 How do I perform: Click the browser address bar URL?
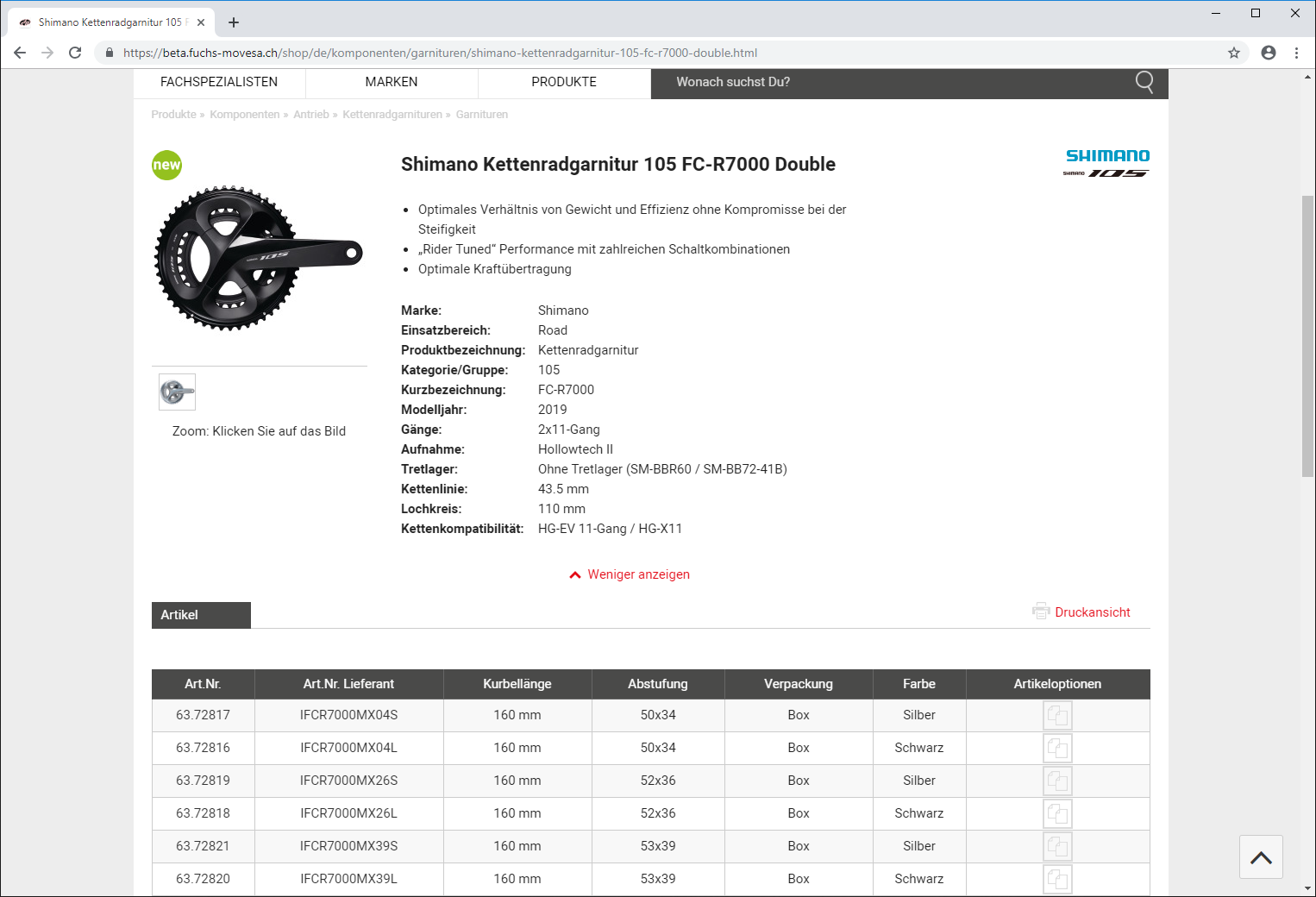[x=440, y=53]
